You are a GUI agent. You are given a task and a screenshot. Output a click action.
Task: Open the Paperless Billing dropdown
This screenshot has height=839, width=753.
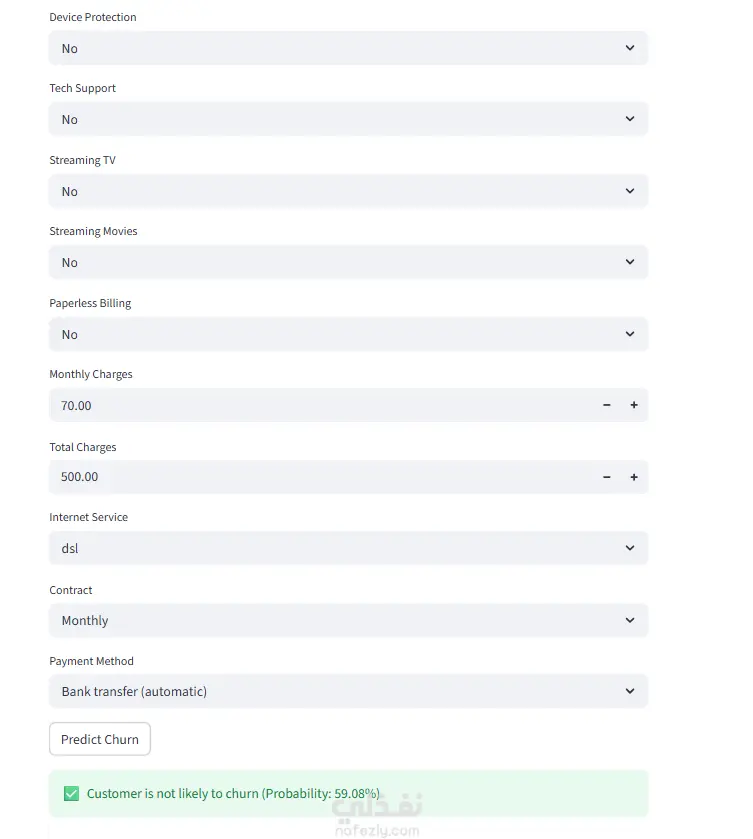[x=348, y=334]
